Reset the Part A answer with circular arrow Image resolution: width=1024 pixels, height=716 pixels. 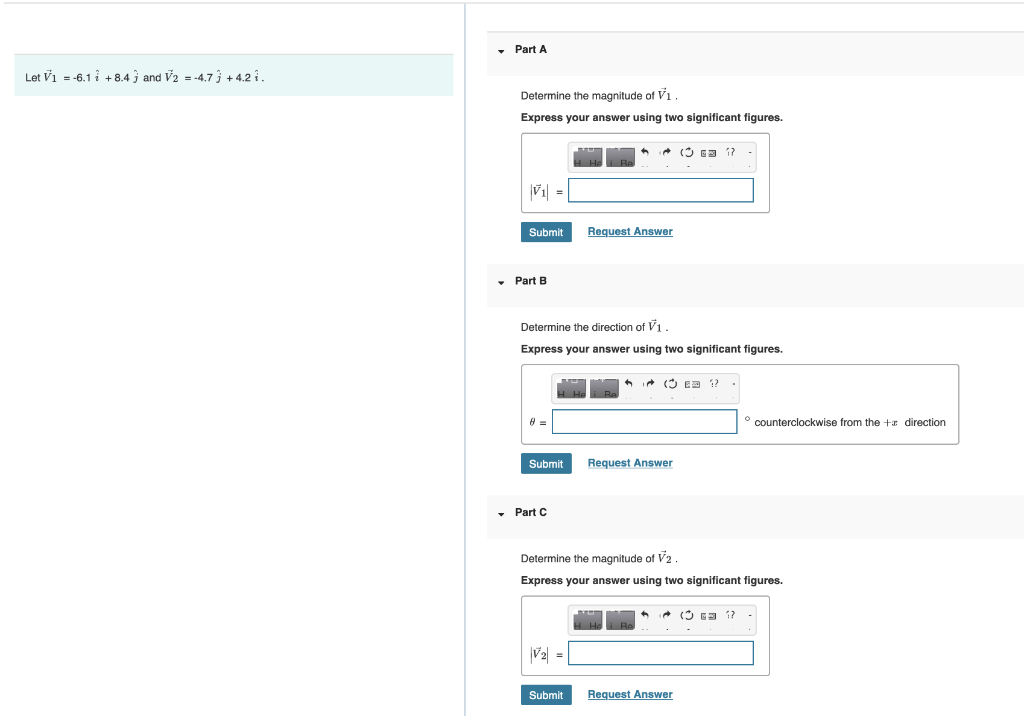point(686,152)
